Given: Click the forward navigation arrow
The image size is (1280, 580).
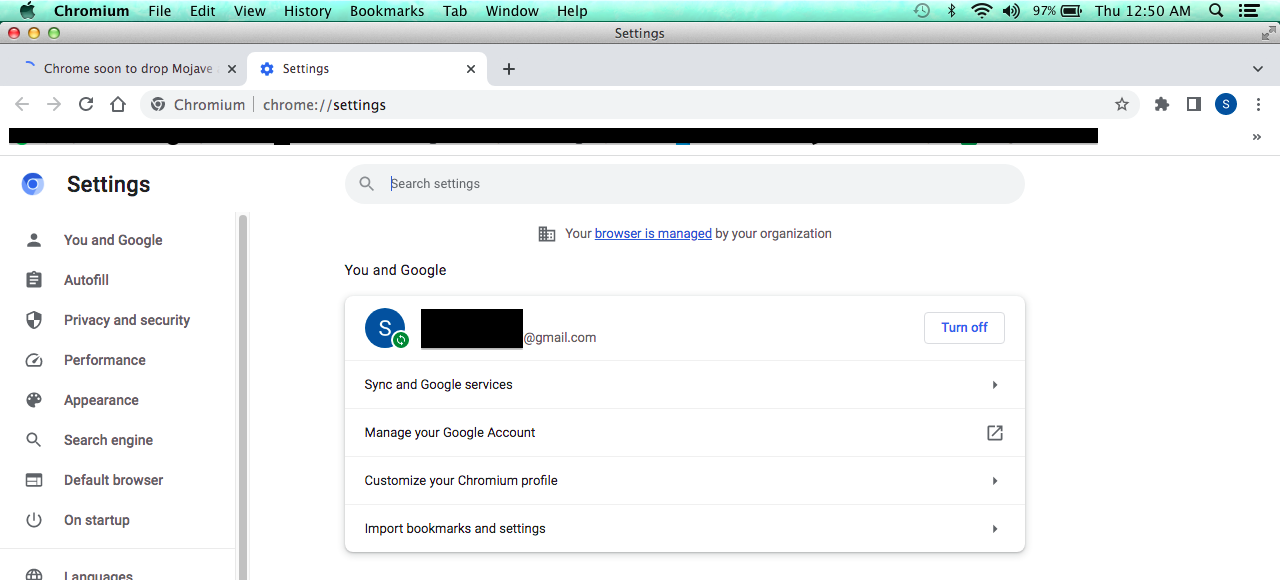Looking at the screenshot, I should point(54,104).
